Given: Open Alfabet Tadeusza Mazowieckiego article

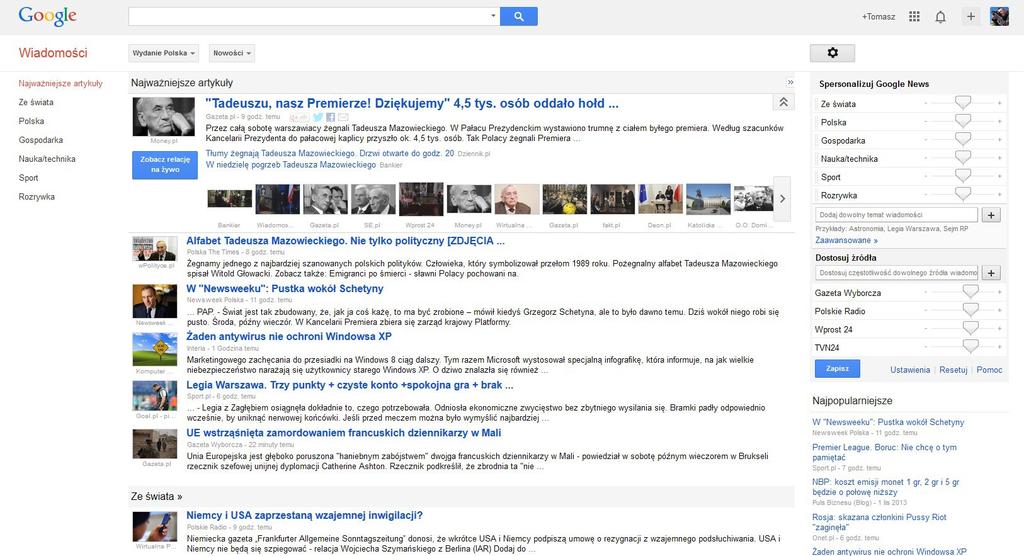Looking at the screenshot, I should pyautogui.click(x=345, y=241).
